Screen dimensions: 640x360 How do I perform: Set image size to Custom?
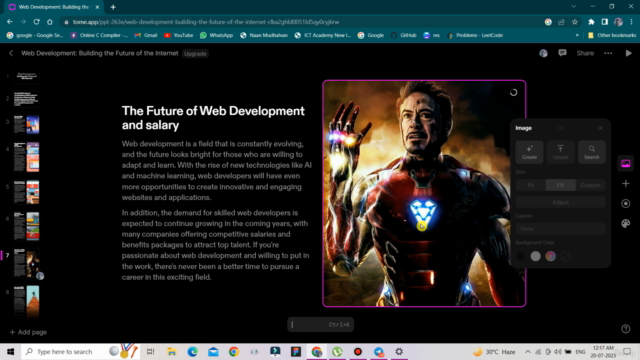pos(590,185)
